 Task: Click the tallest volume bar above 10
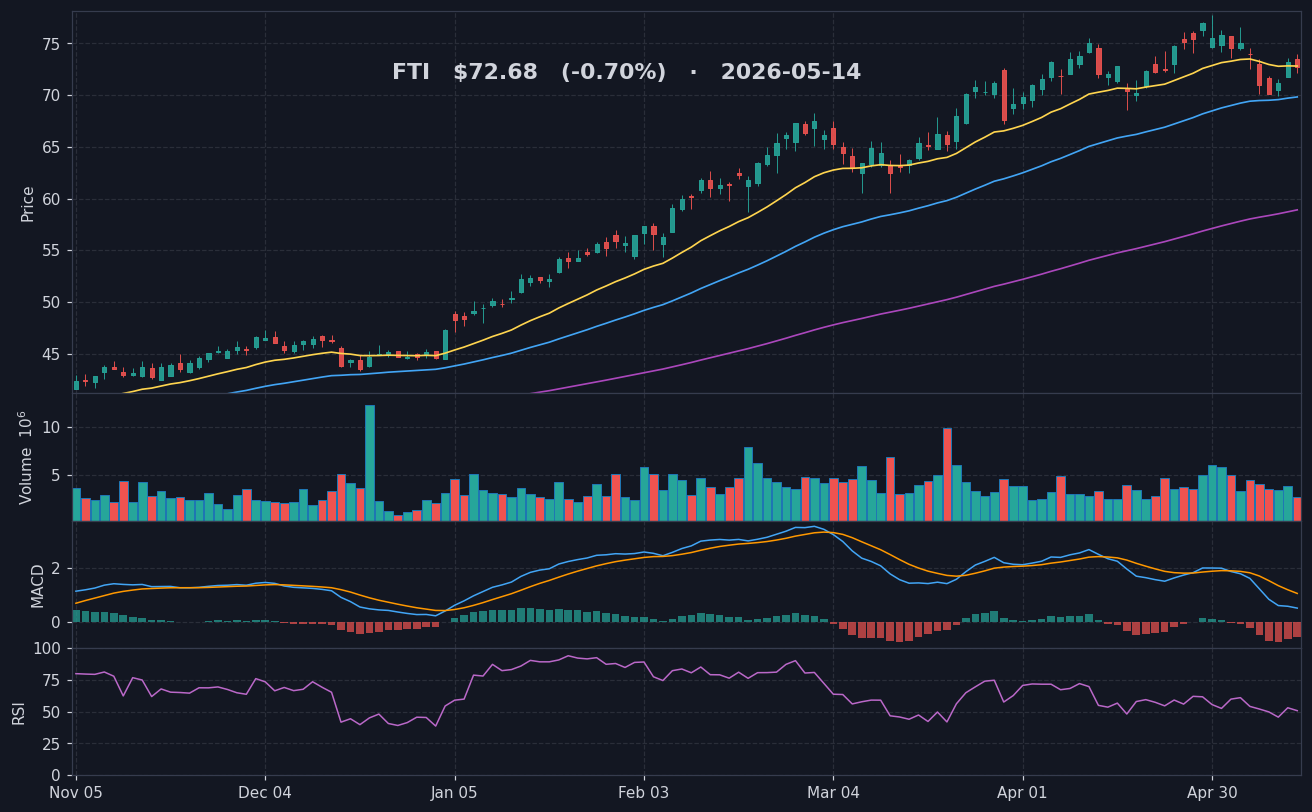coord(370,463)
